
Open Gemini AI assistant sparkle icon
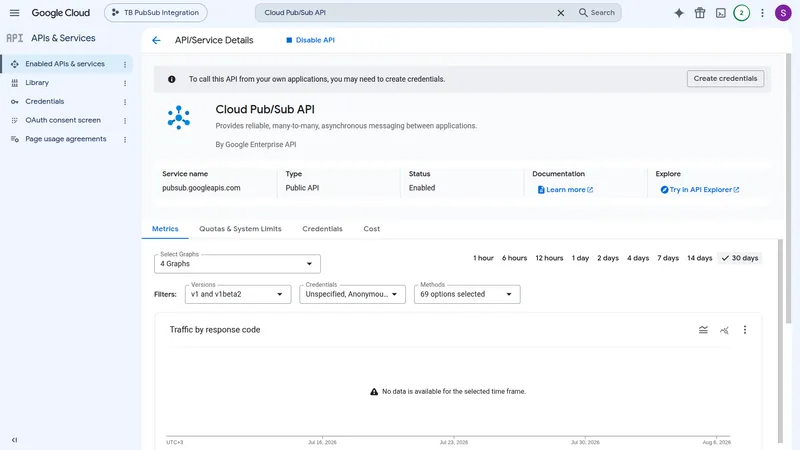[x=679, y=13]
